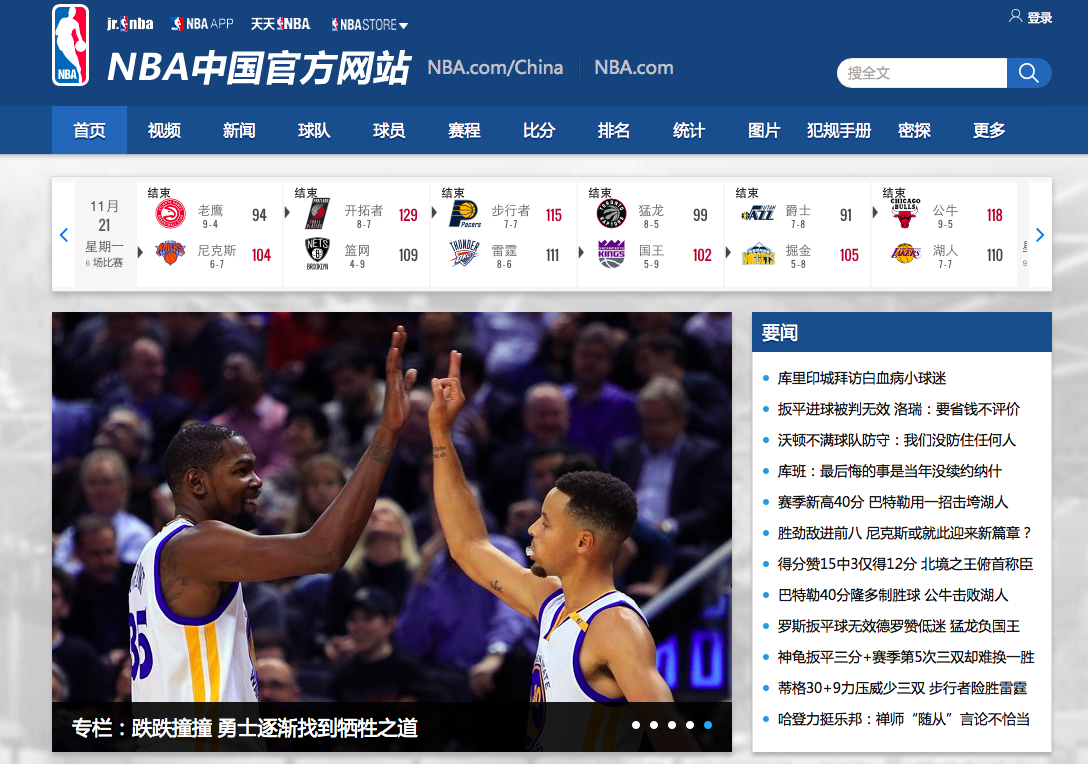1088x764 pixels.
Task: Open news 沃顿不满球队防守
Action: coord(896,440)
